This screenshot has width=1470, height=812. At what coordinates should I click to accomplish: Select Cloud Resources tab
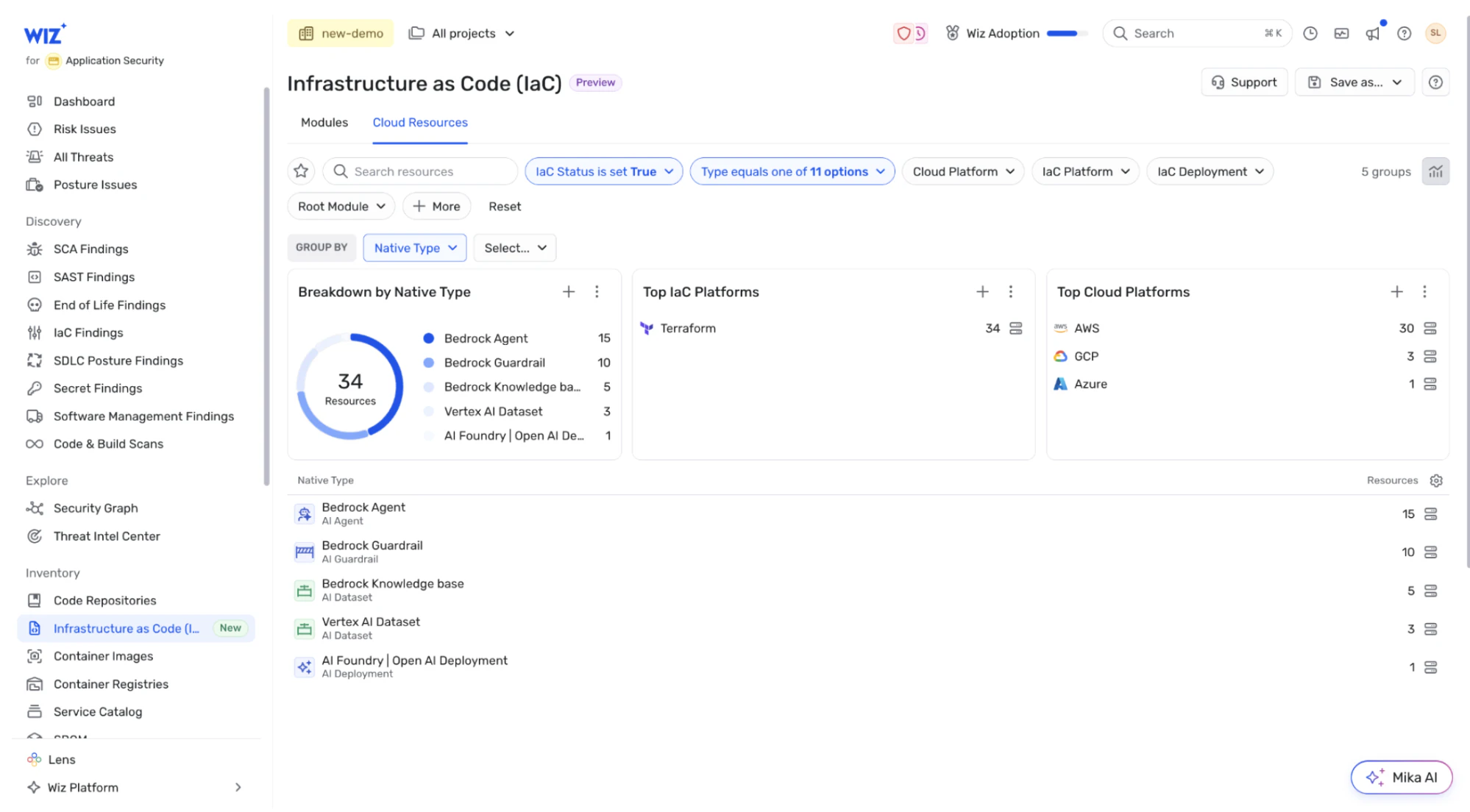coord(420,122)
